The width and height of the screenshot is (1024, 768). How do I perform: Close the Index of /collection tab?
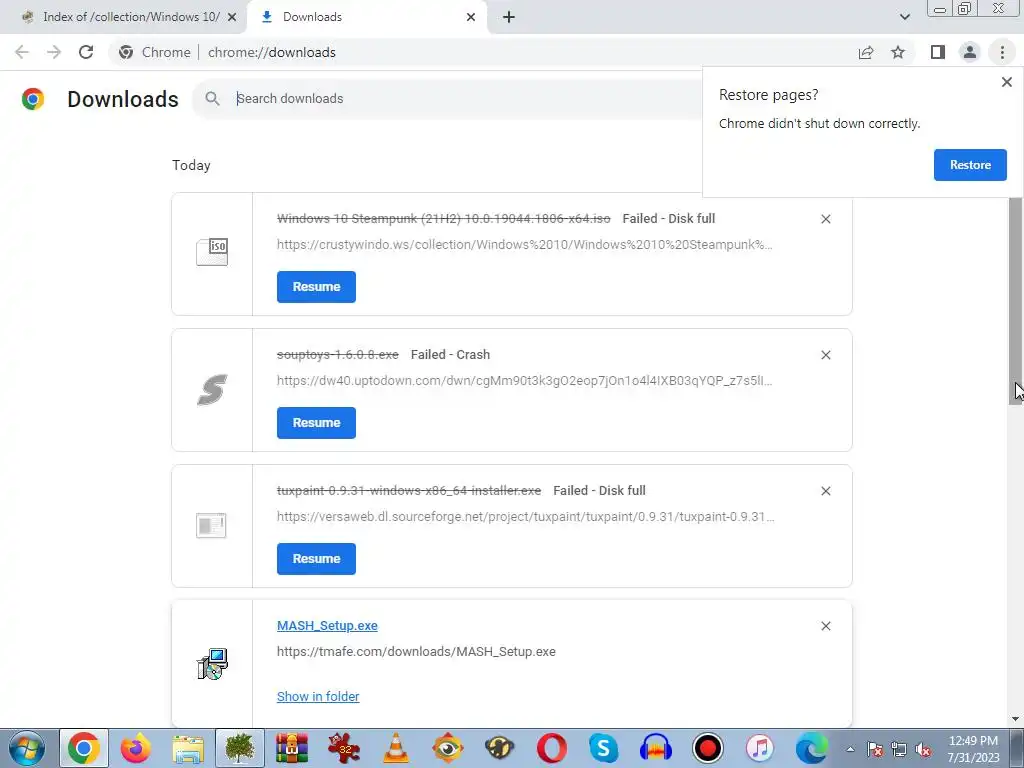click(232, 17)
